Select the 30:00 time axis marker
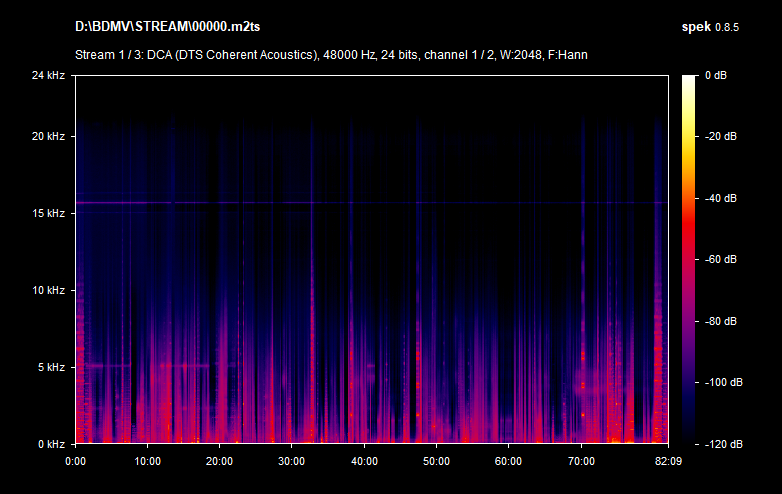Viewport: 782px width, 494px height. pos(291,461)
